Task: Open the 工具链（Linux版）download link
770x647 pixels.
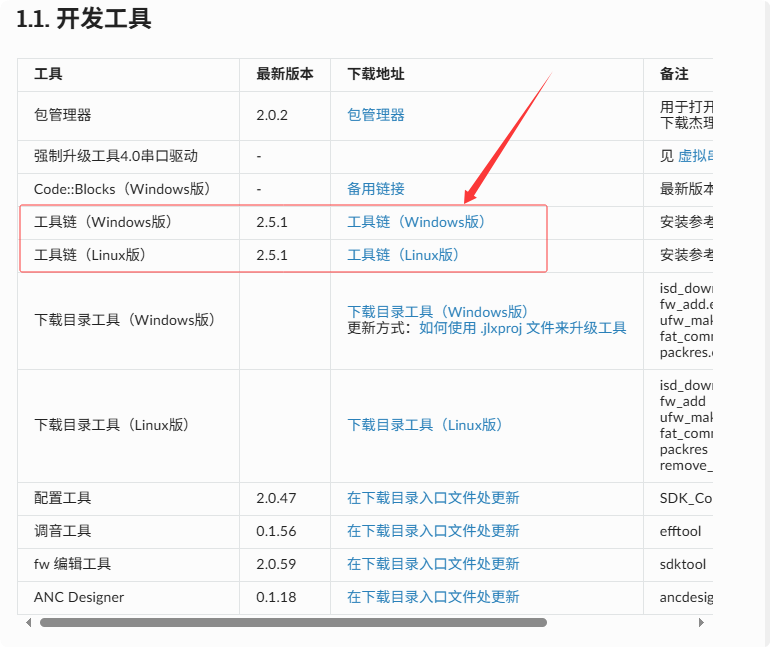Action: click(x=403, y=255)
